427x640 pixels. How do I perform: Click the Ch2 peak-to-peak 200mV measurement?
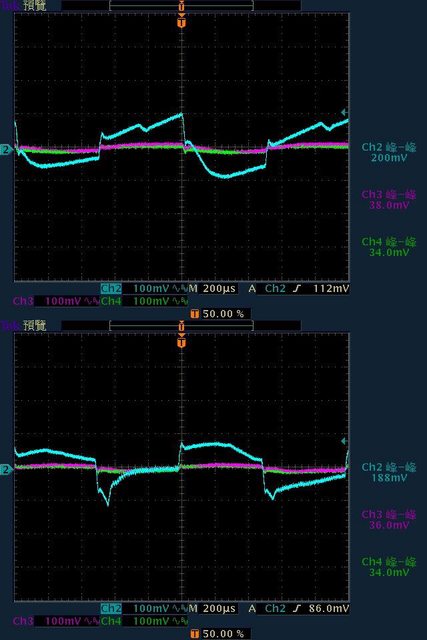tap(389, 152)
